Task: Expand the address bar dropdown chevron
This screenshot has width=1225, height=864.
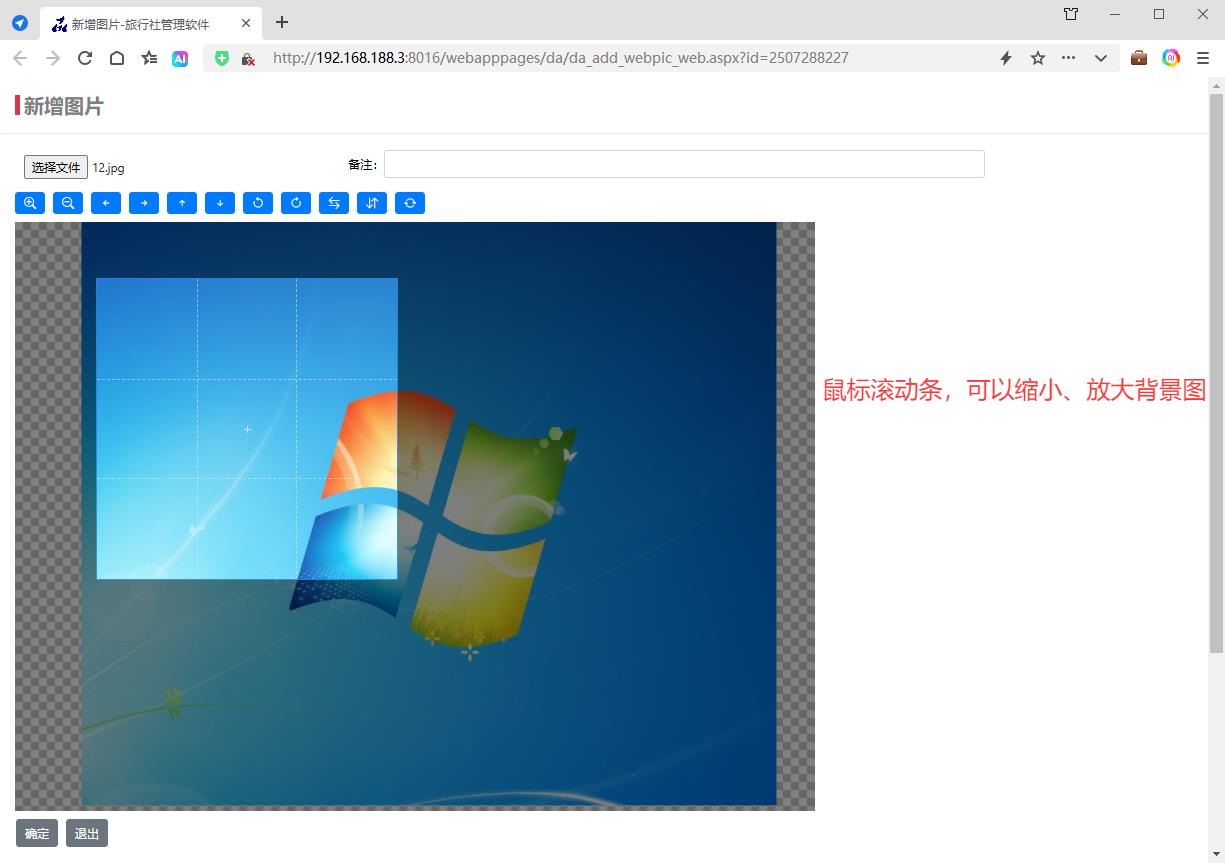Action: pos(1101,58)
